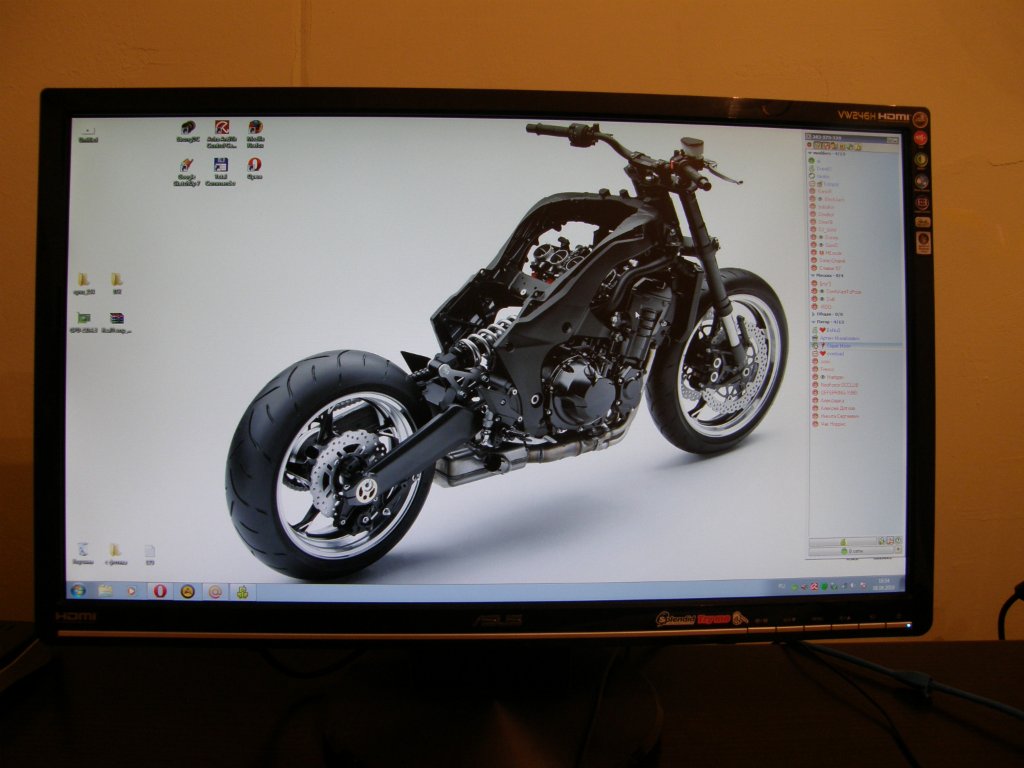Click the red Opera icon in the taskbar
Viewport: 1024px width, 768px height.
pyautogui.click(x=159, y=591)
